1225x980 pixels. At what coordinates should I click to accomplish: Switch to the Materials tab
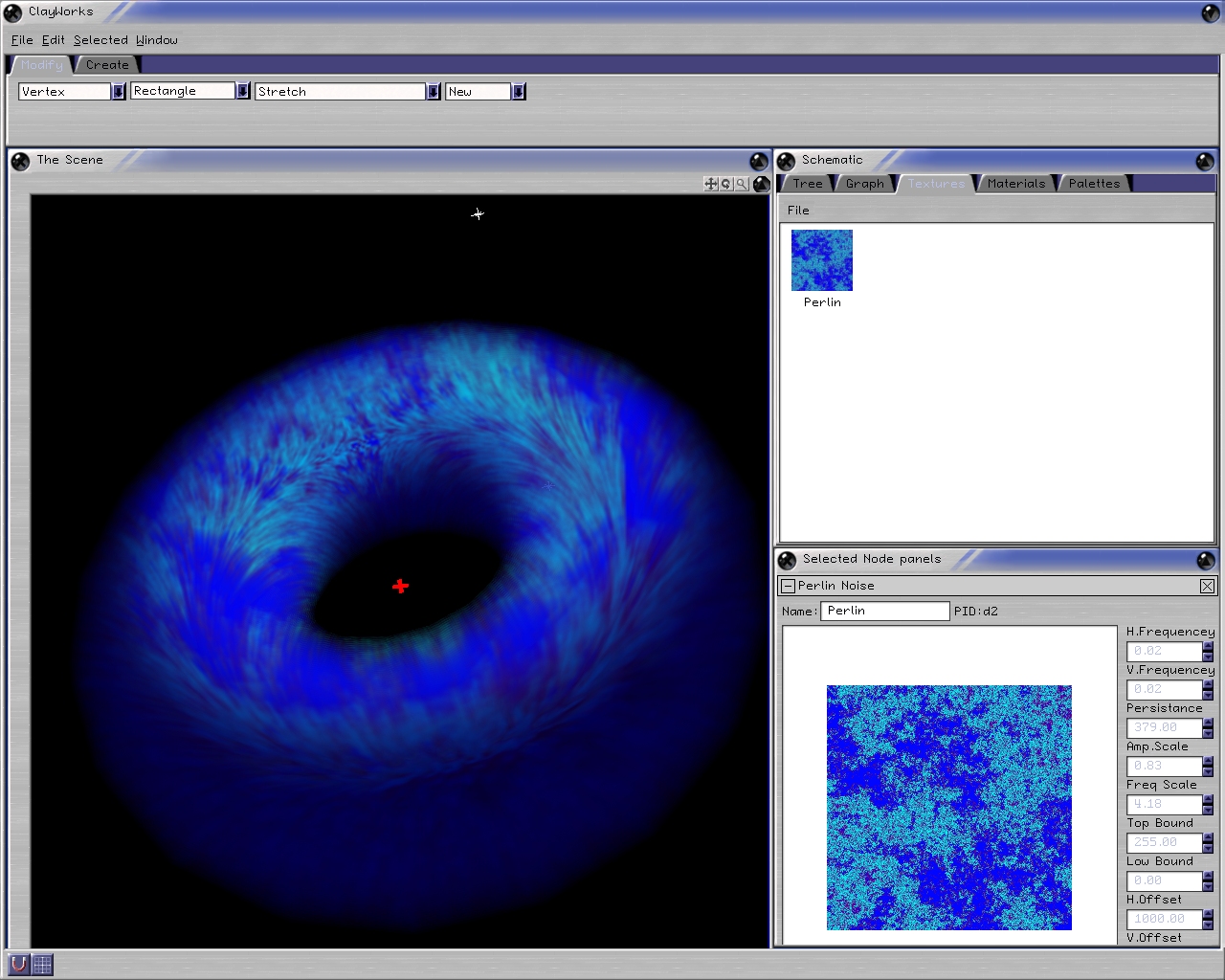[x=1015, y=184]
